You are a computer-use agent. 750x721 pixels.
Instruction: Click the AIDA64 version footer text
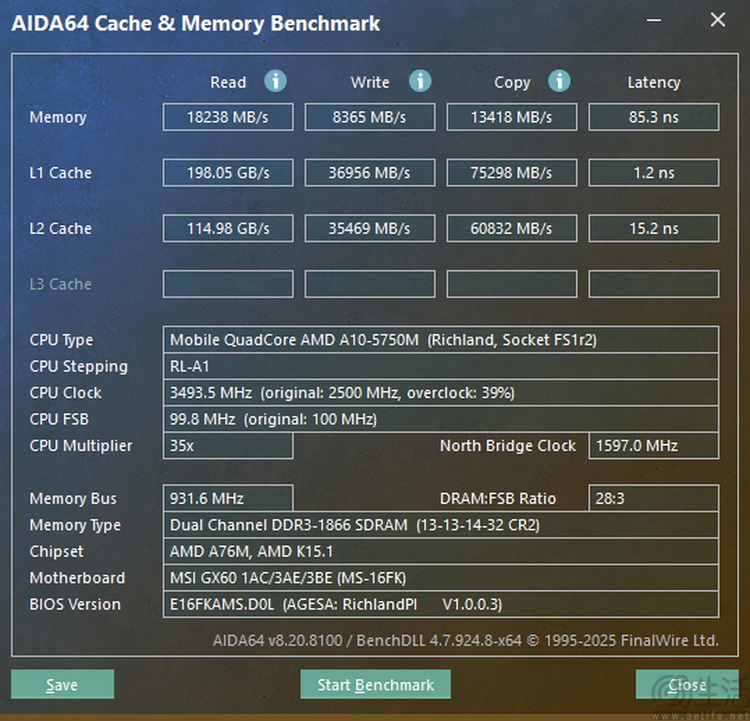pyautogui.click(x=465, y=640)
